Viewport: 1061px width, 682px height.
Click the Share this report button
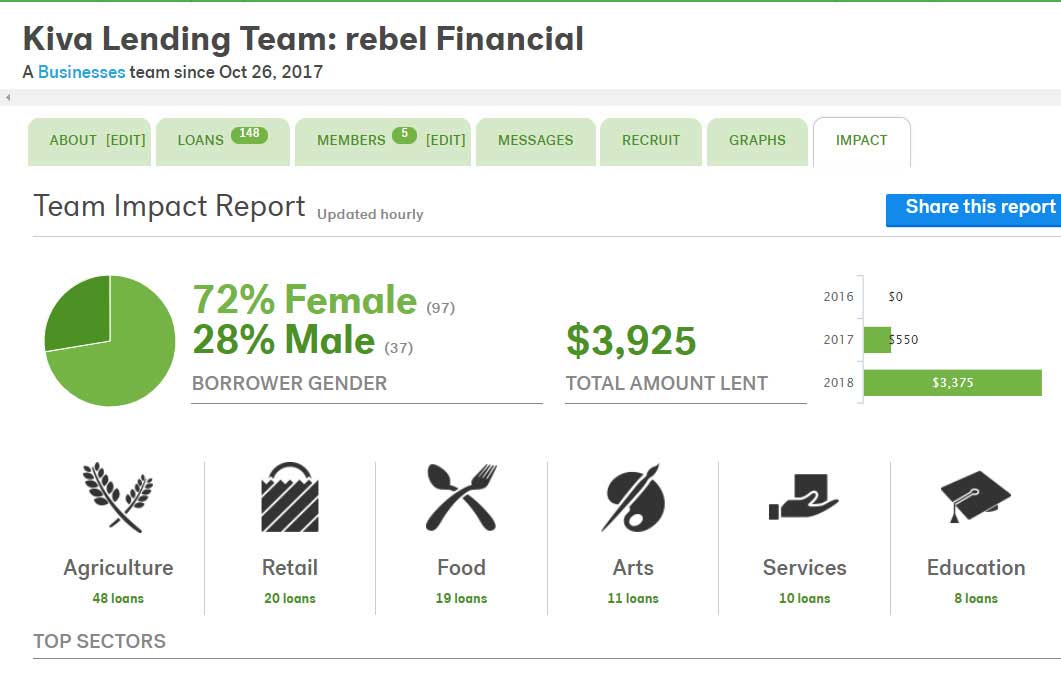[974, 210]
